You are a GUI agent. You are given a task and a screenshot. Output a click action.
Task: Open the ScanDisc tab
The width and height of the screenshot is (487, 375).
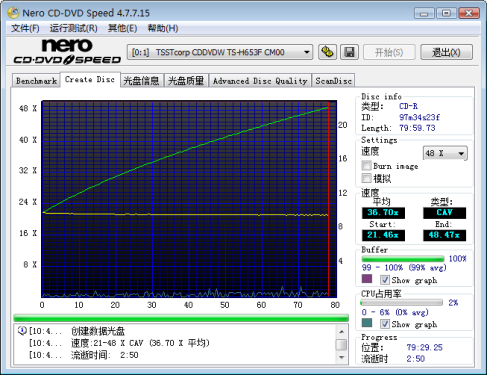(333, 81)
